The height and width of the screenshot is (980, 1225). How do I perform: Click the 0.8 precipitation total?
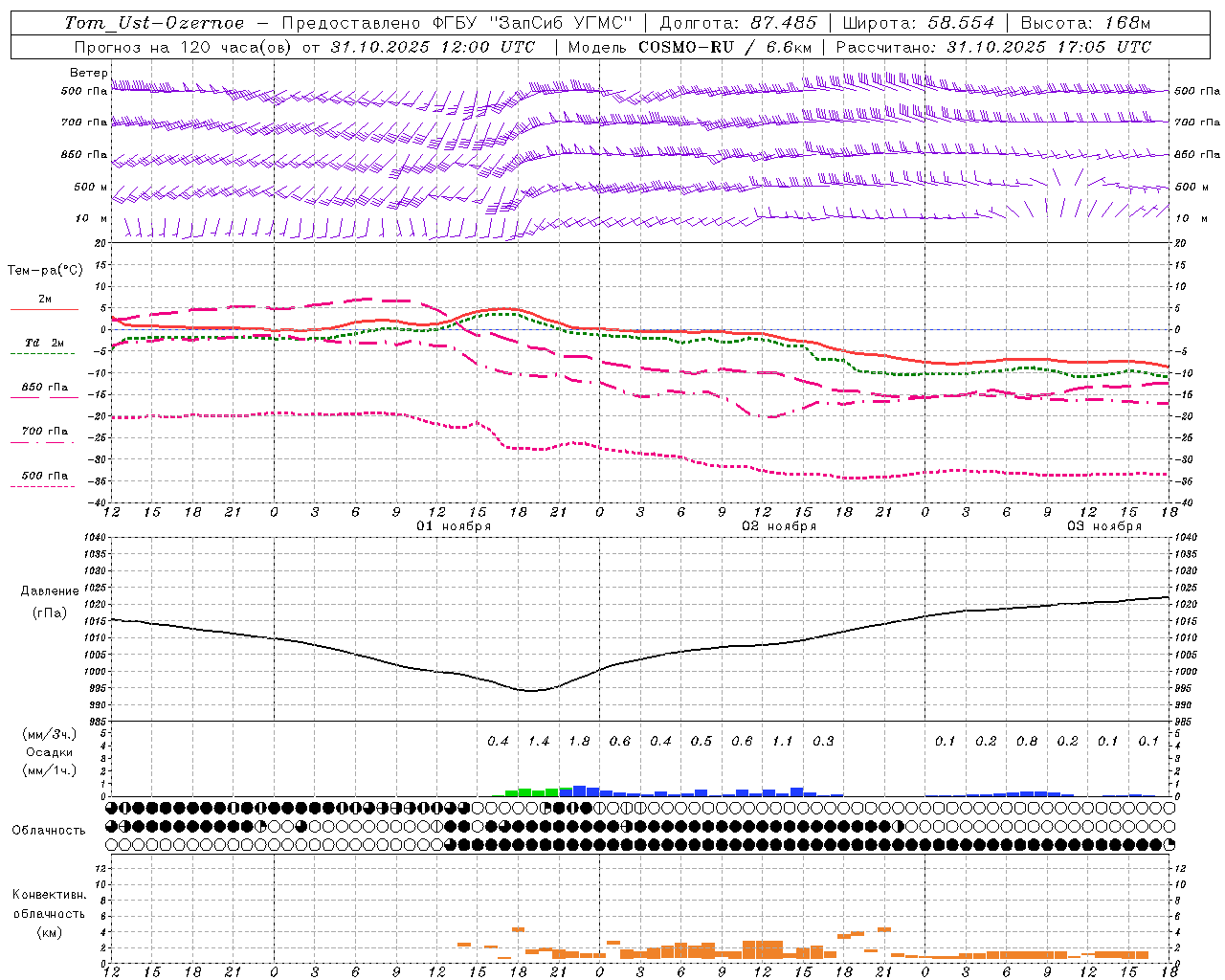(x=1027, y=741)
